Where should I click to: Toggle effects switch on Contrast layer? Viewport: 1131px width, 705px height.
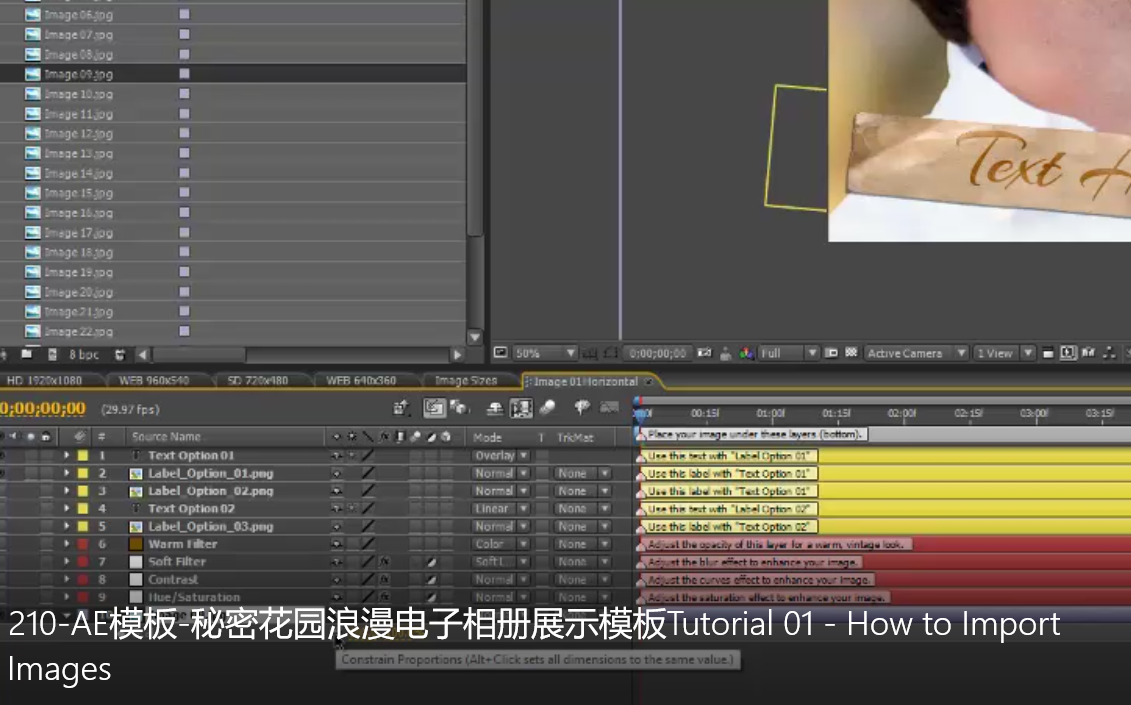click(385, 579)
